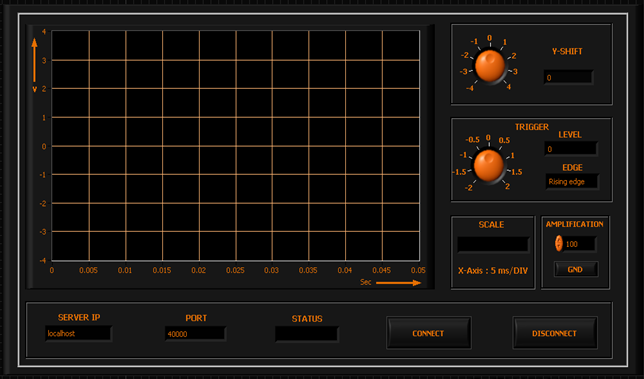Click the SERVER IP field with localhost

coord(78,333)
